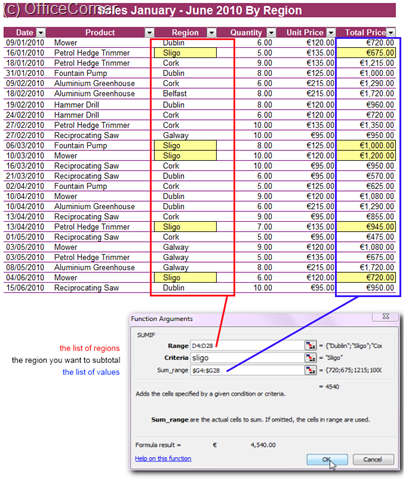The height and width of the screenshot is (480, 409).
Task: Close the Function Arguments dialog
Action: click(x=386, y=316)
